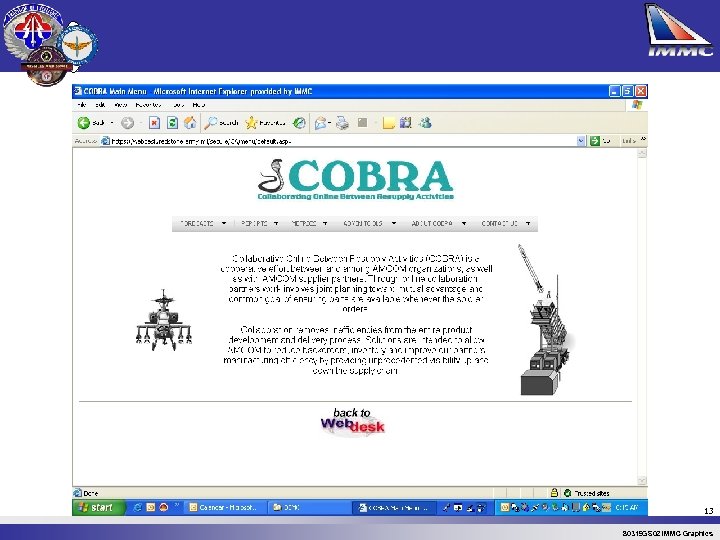
Task: Launch Internet Explorer from quick launch
Action: point(137,507)
